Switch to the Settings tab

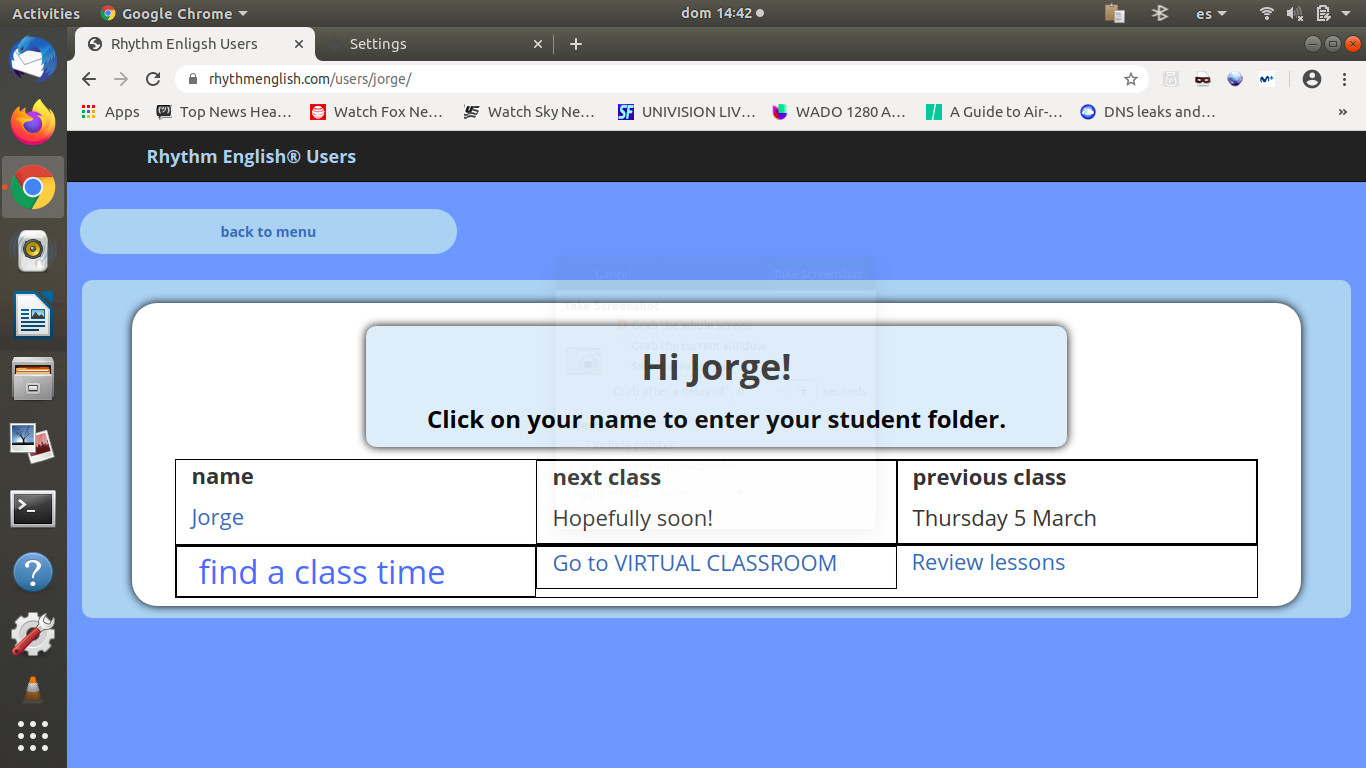click(x=430, y=44)
